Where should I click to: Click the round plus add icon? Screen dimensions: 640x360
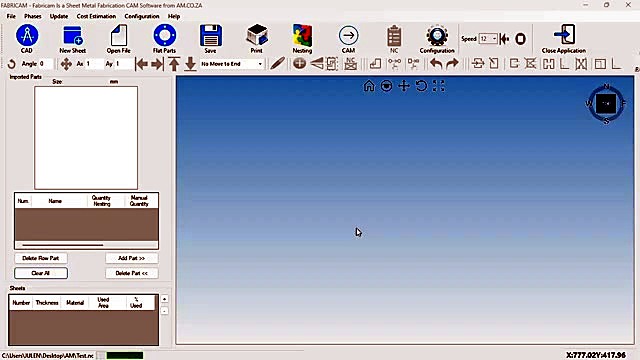coord(300,64)
